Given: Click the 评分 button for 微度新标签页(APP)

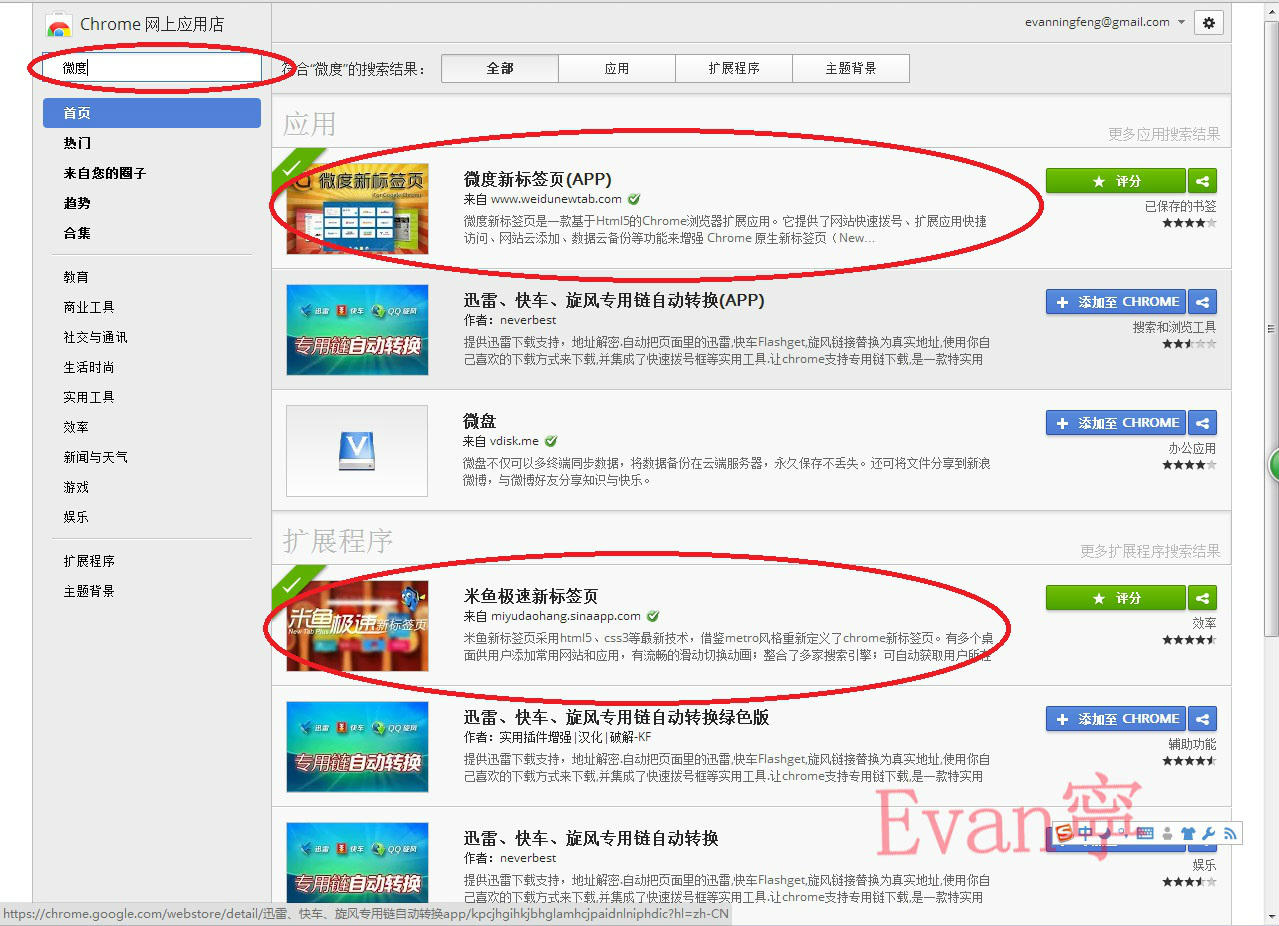Looking at the screenshot, I should tap(1116, 181).
